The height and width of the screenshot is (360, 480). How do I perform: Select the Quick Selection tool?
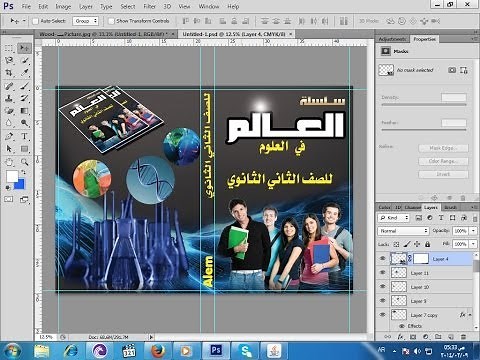(24, 60)
